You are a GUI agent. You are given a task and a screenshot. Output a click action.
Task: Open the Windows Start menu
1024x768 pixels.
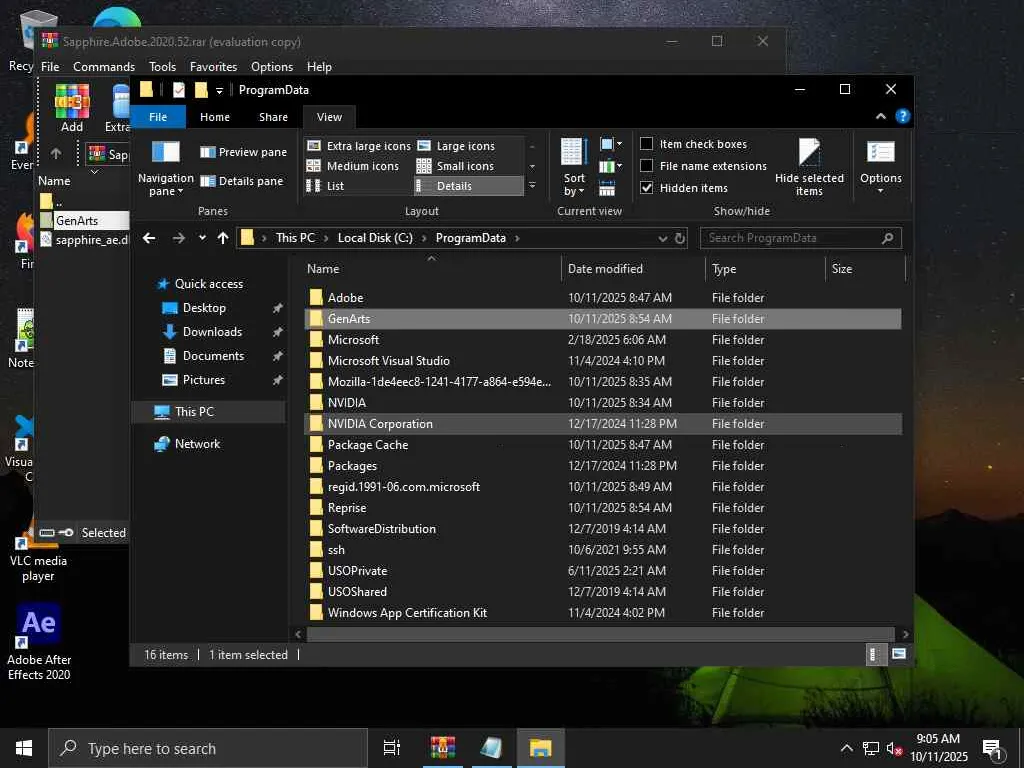click(24, 748)
